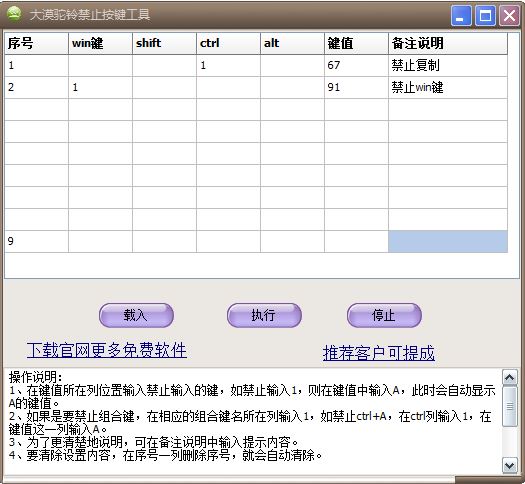This screenshot has height=484, width=525.
Task: Open 下载官网更多免费软件 link
Action: [x=107, y=350]
